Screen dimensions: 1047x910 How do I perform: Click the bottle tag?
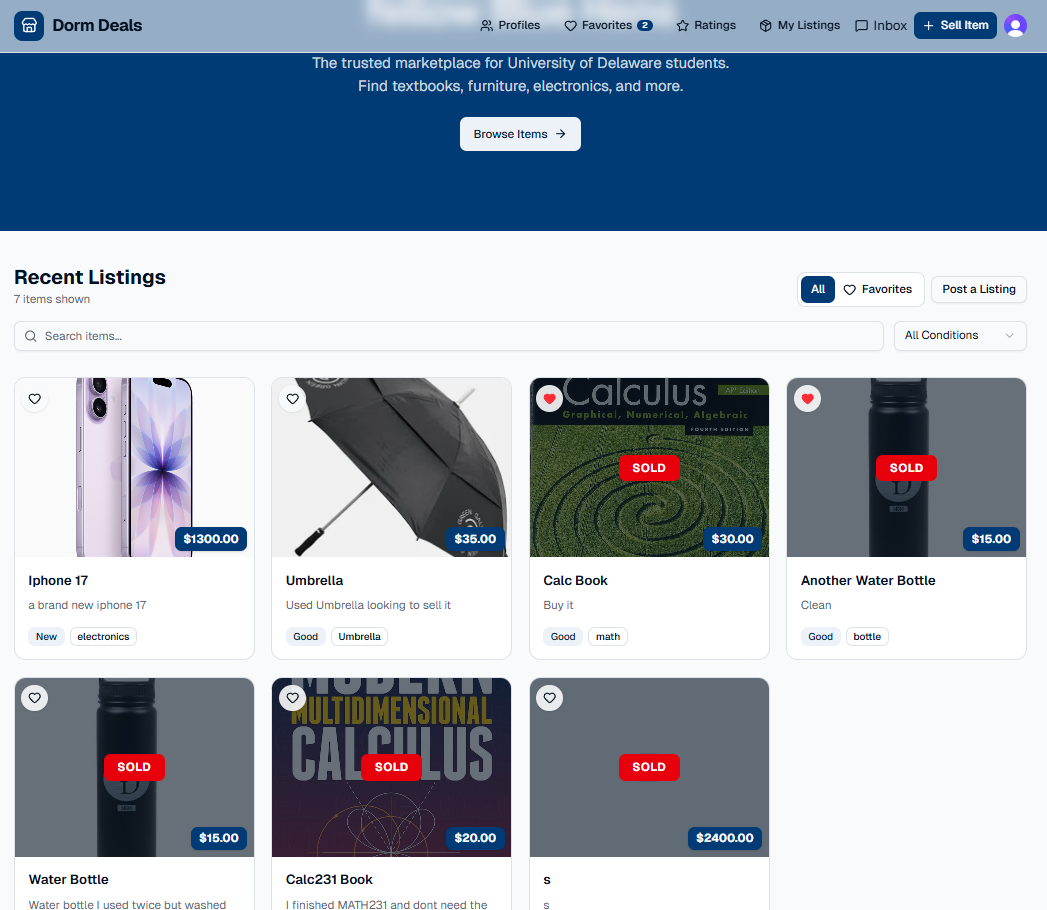pos(867,636)
